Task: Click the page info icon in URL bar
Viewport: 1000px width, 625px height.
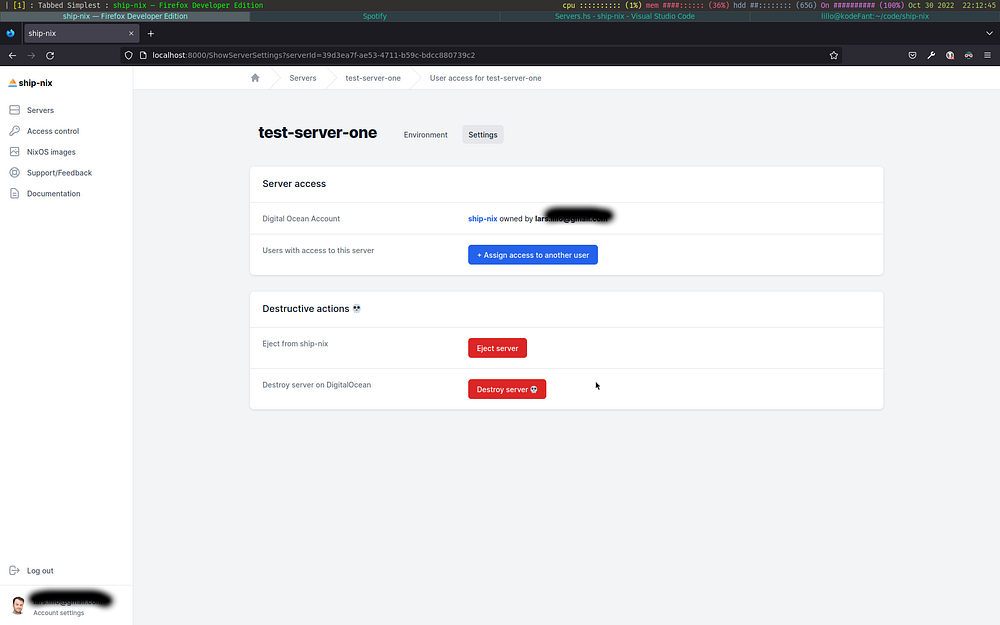Action: 143,55
